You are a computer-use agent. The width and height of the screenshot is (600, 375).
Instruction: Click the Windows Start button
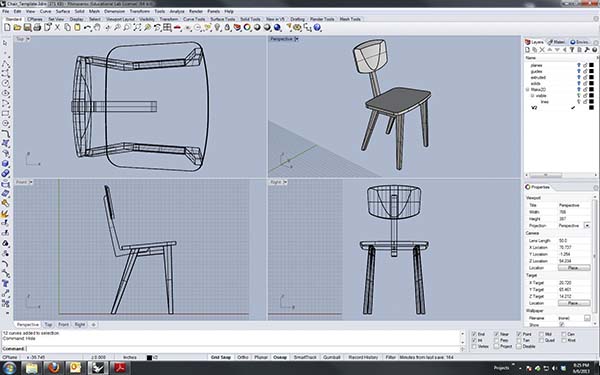point(10,368)
